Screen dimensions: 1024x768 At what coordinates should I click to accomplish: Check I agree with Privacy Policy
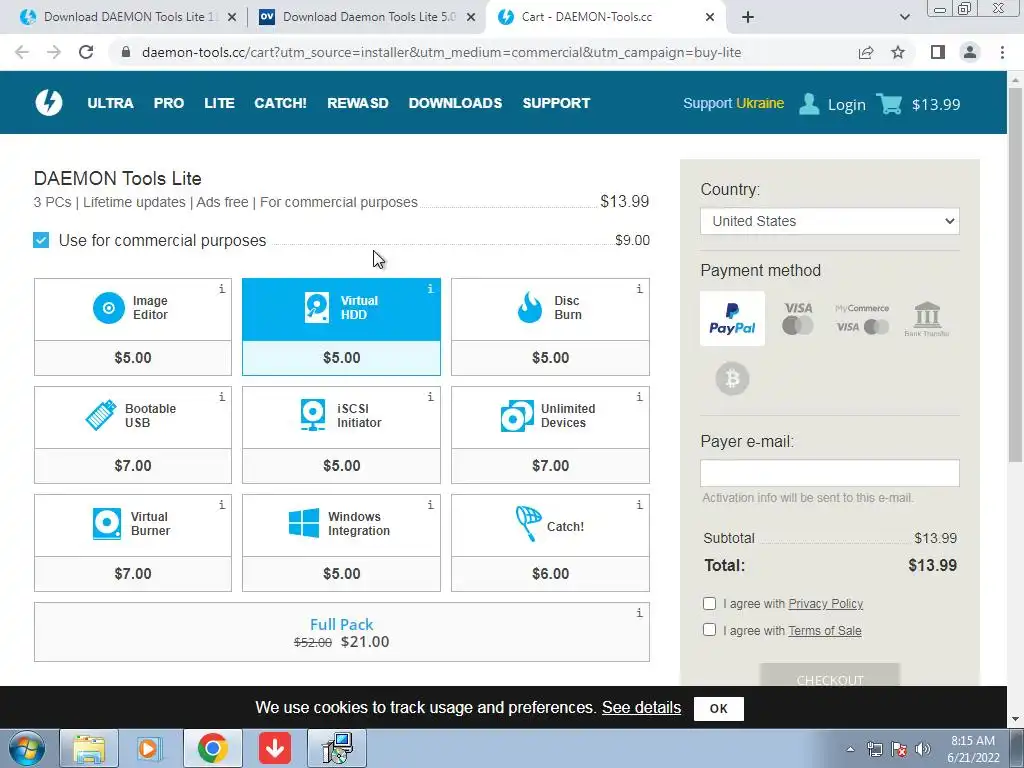[x=709, y=603]
